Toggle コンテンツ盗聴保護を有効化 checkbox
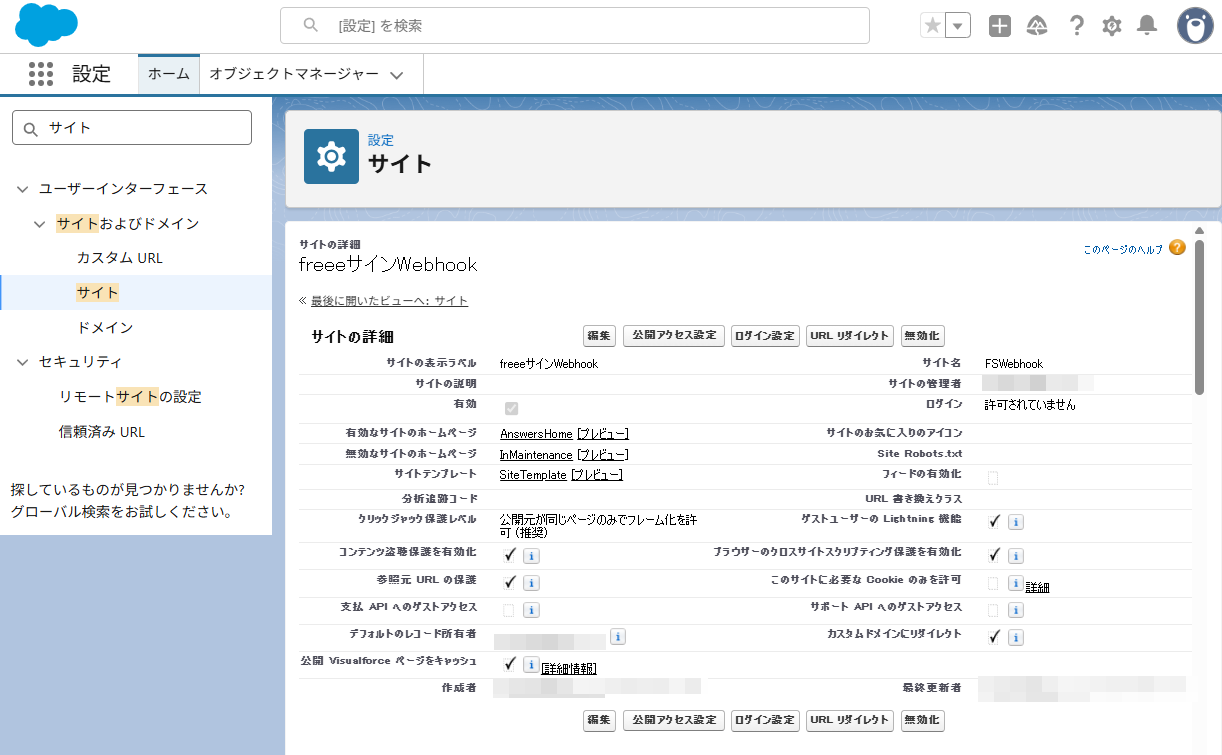The width and height of the screenshot is (1222, 755). [510, 554]
